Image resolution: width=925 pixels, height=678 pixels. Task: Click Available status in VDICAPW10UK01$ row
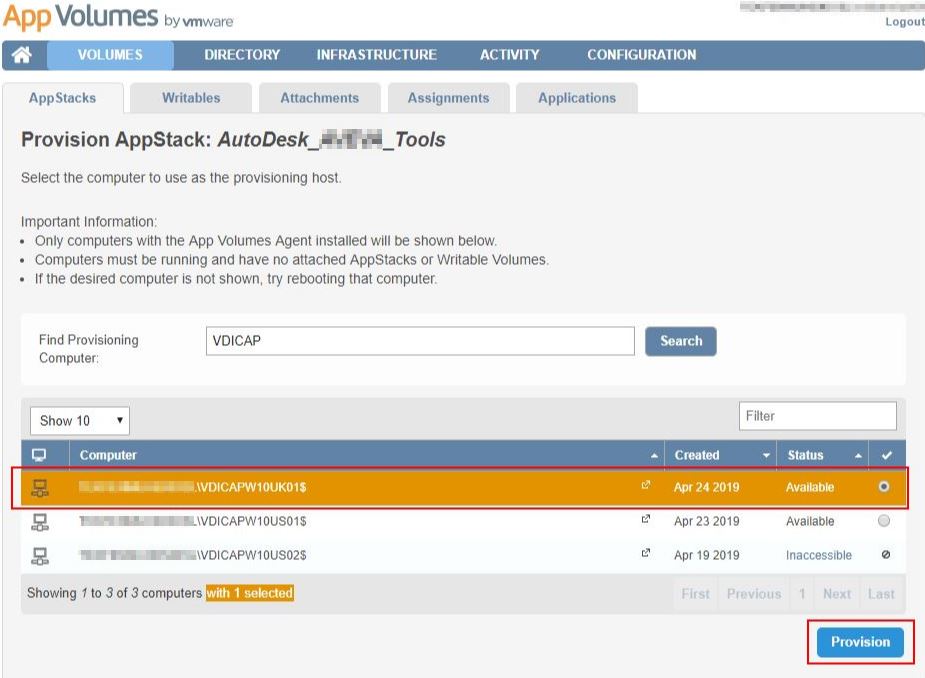coord(810,487)
